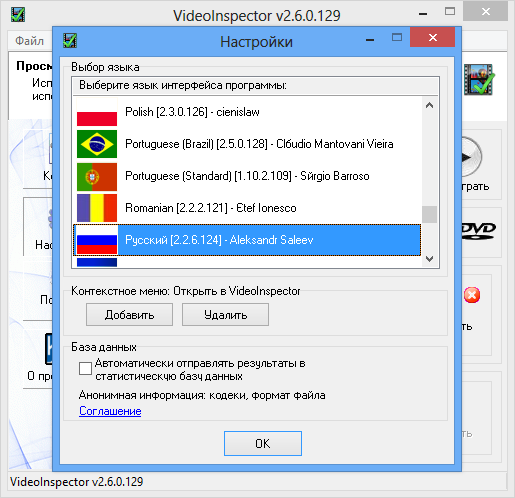Click the language list scrollbar thumb
Image resolution: width=515 pixels, height=498 pixels.
point(429,214)
